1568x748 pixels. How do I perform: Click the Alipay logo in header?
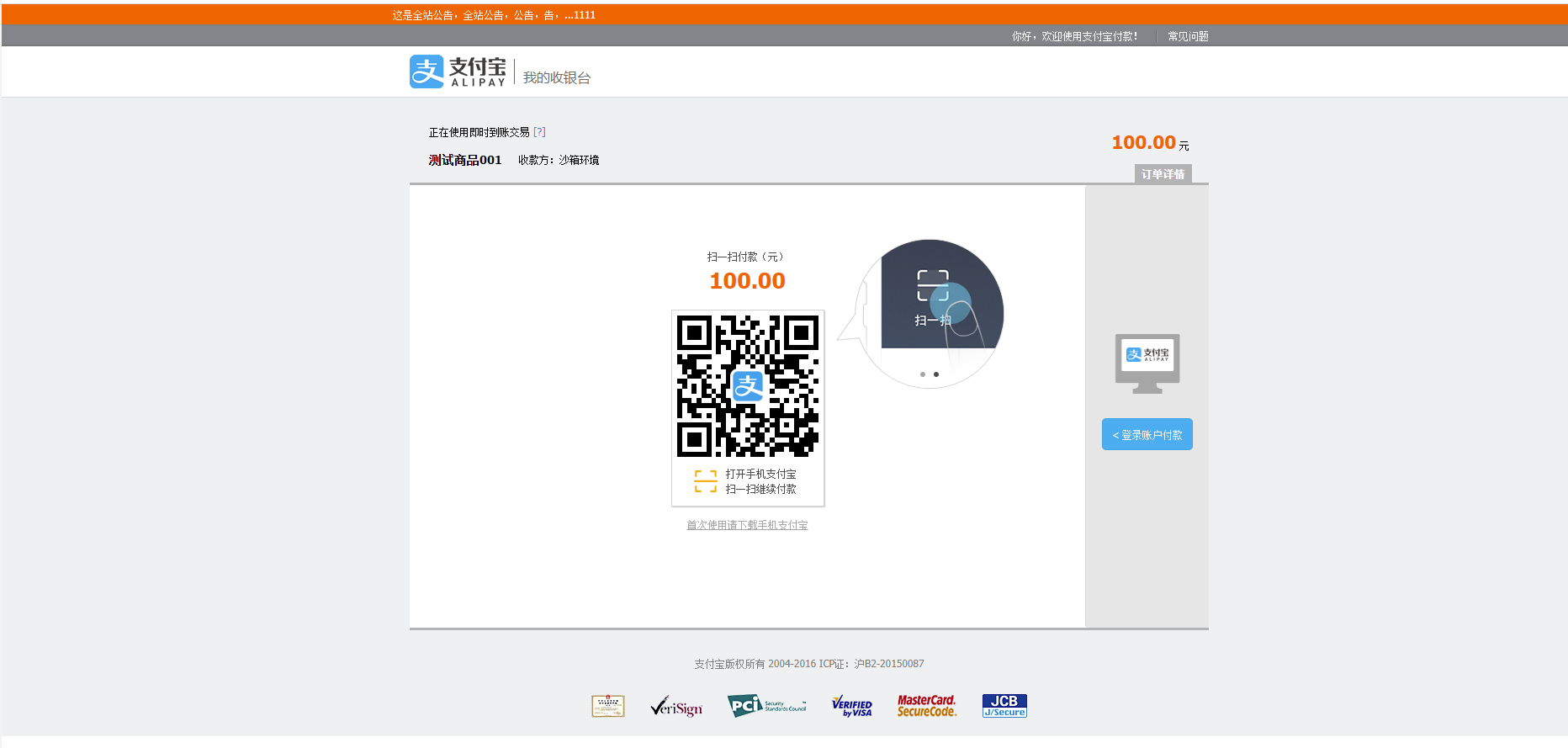[x=458, y=72]
